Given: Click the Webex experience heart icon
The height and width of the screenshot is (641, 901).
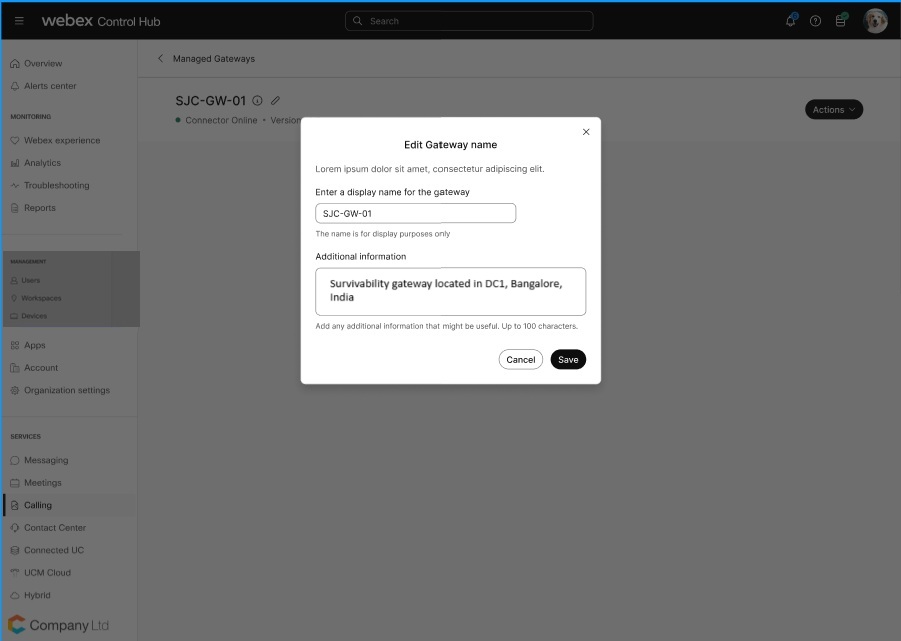Looking at the screenshot, I should click(15, 141).
